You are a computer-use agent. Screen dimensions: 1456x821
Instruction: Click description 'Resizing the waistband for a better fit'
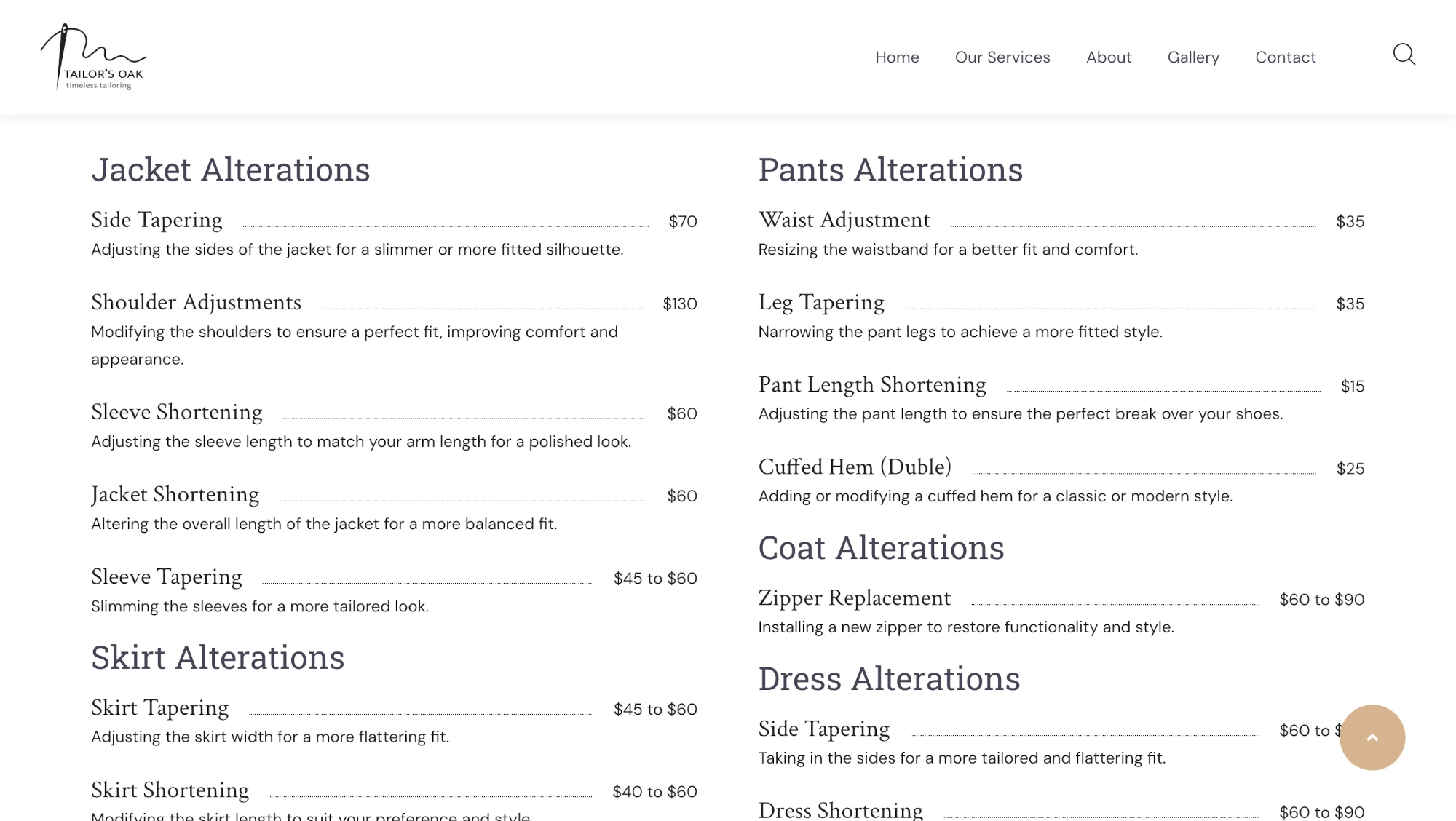pos(948,250)
